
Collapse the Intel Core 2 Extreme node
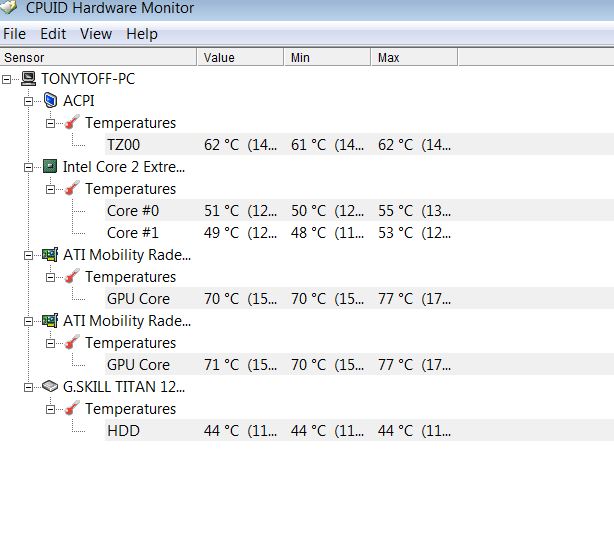(28, 168)
